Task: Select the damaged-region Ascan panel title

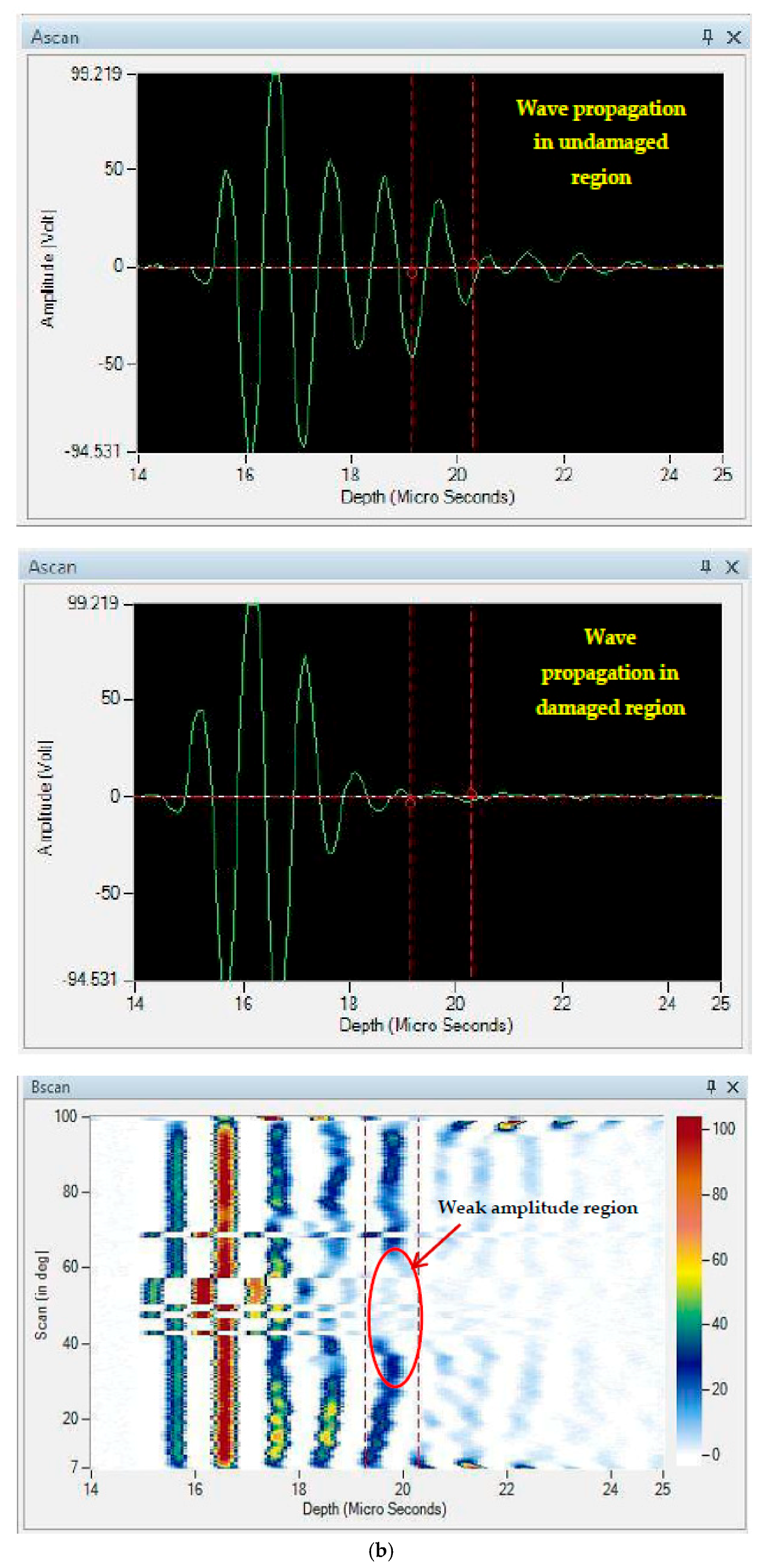Action: [53, 568]
